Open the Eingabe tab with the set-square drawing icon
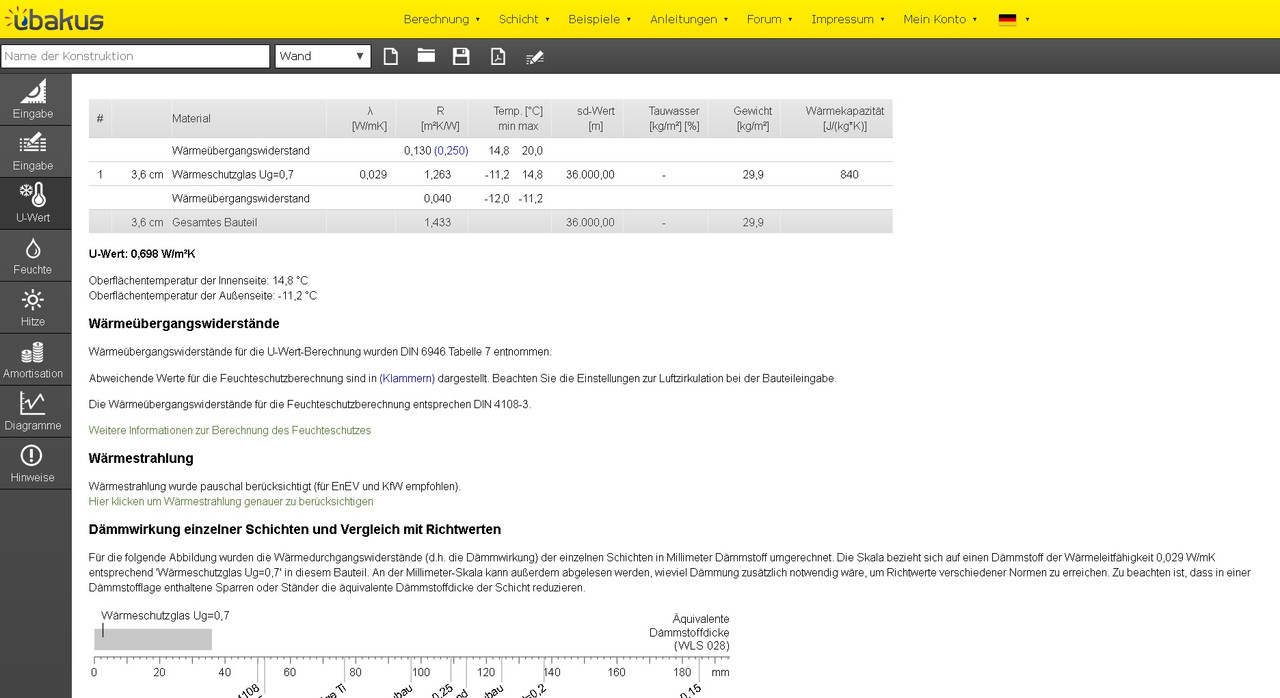 point(35,100)
